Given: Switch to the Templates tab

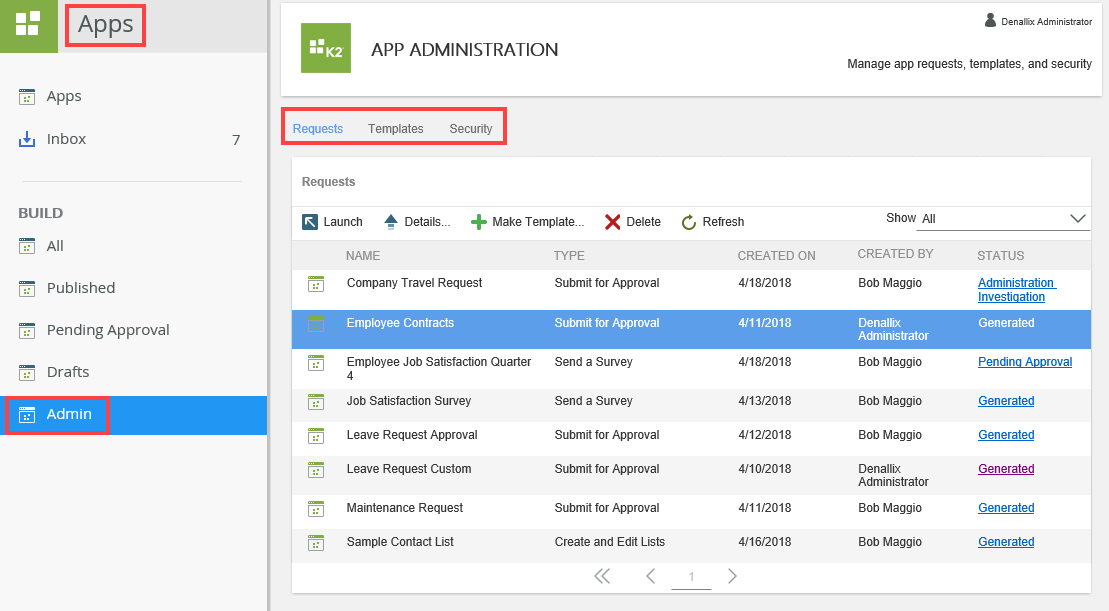Looking at the screenshot, I should pos(395,129).
